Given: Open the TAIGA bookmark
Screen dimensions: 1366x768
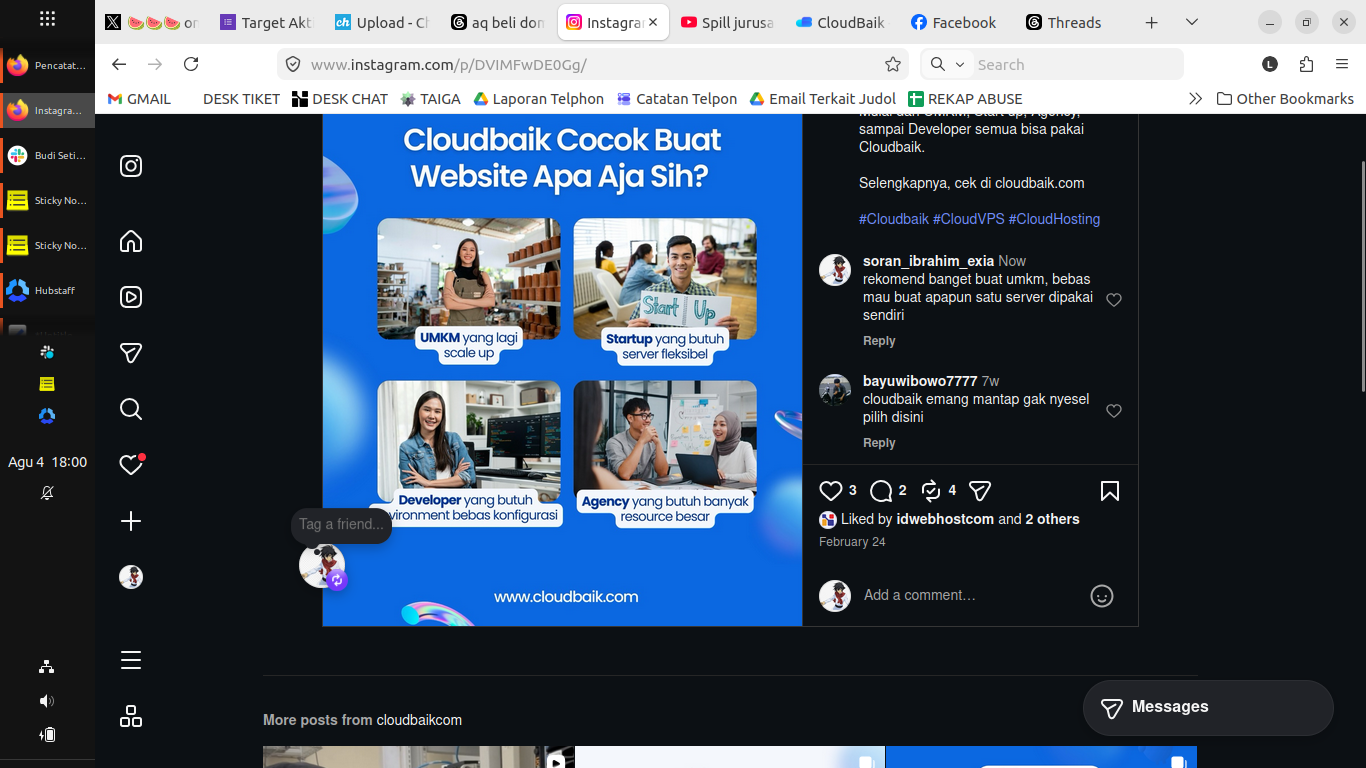Looking at the screenshot, I should (431, 99).
